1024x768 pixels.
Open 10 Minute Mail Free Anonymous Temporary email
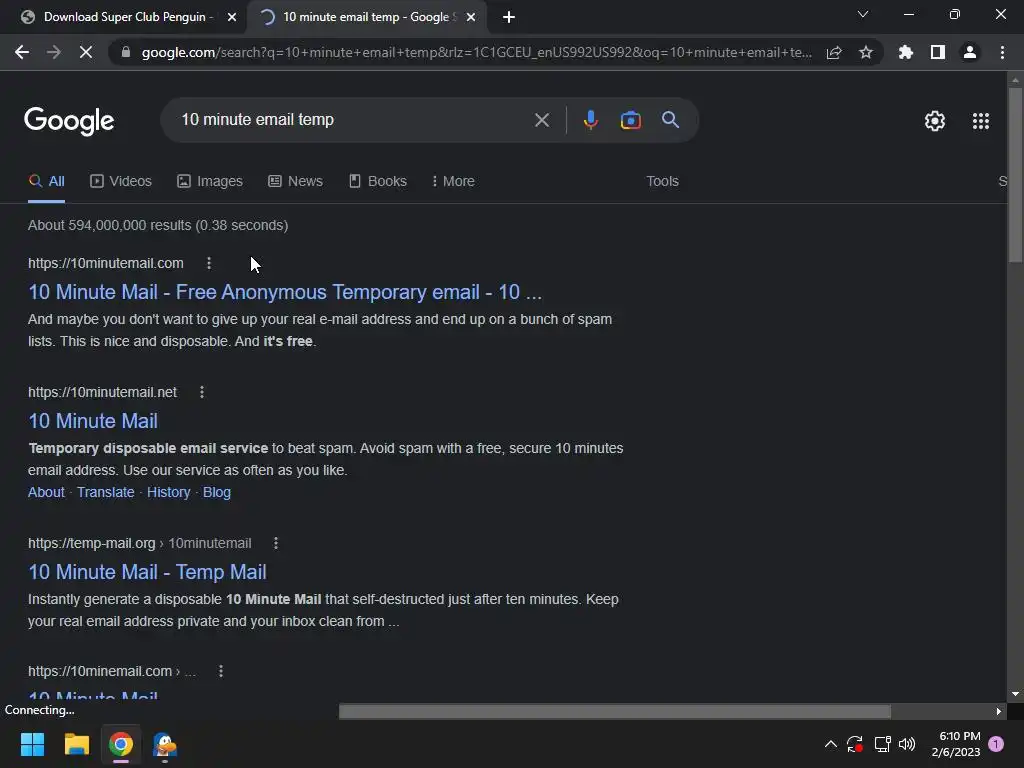[285, 292]
